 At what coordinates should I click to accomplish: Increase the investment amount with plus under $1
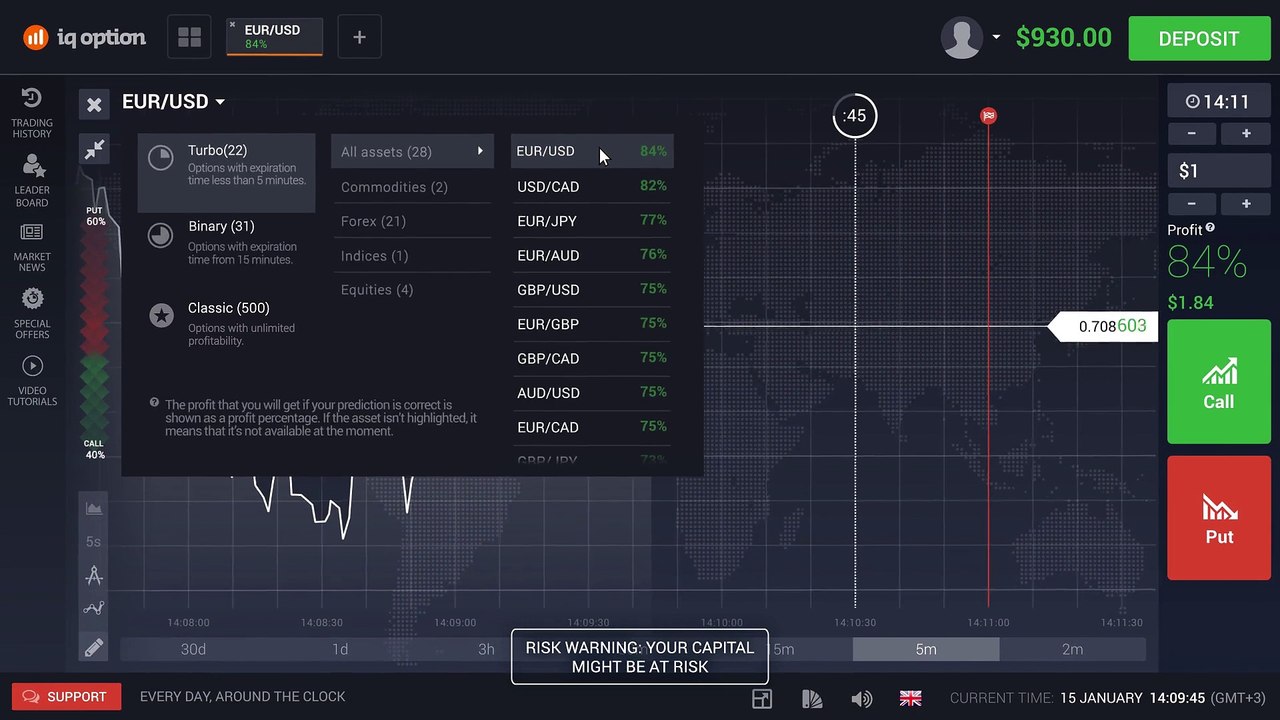pyautogui.click(x=1246, y=203)
